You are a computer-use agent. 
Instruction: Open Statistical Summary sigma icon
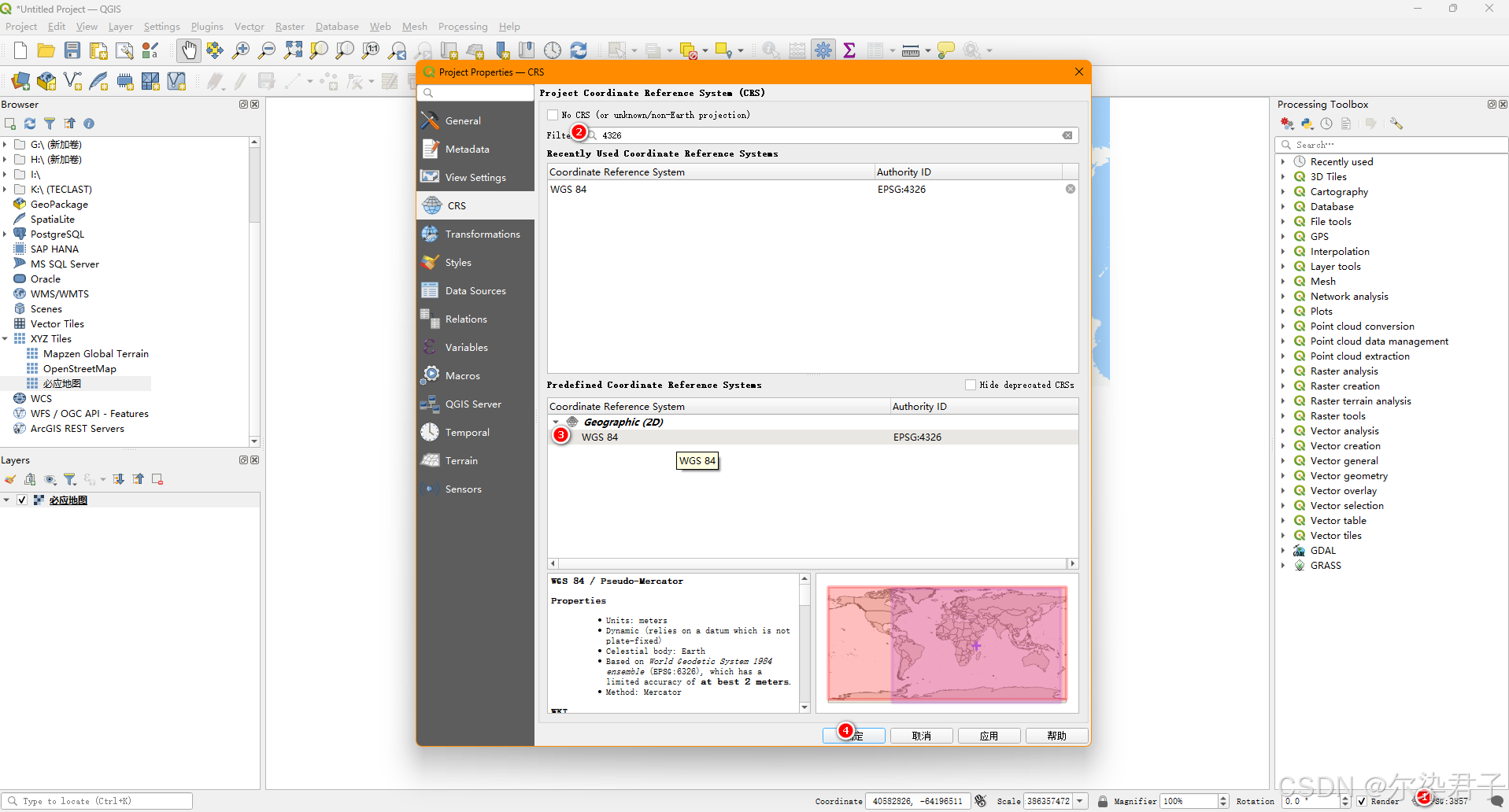click(849, 50)
